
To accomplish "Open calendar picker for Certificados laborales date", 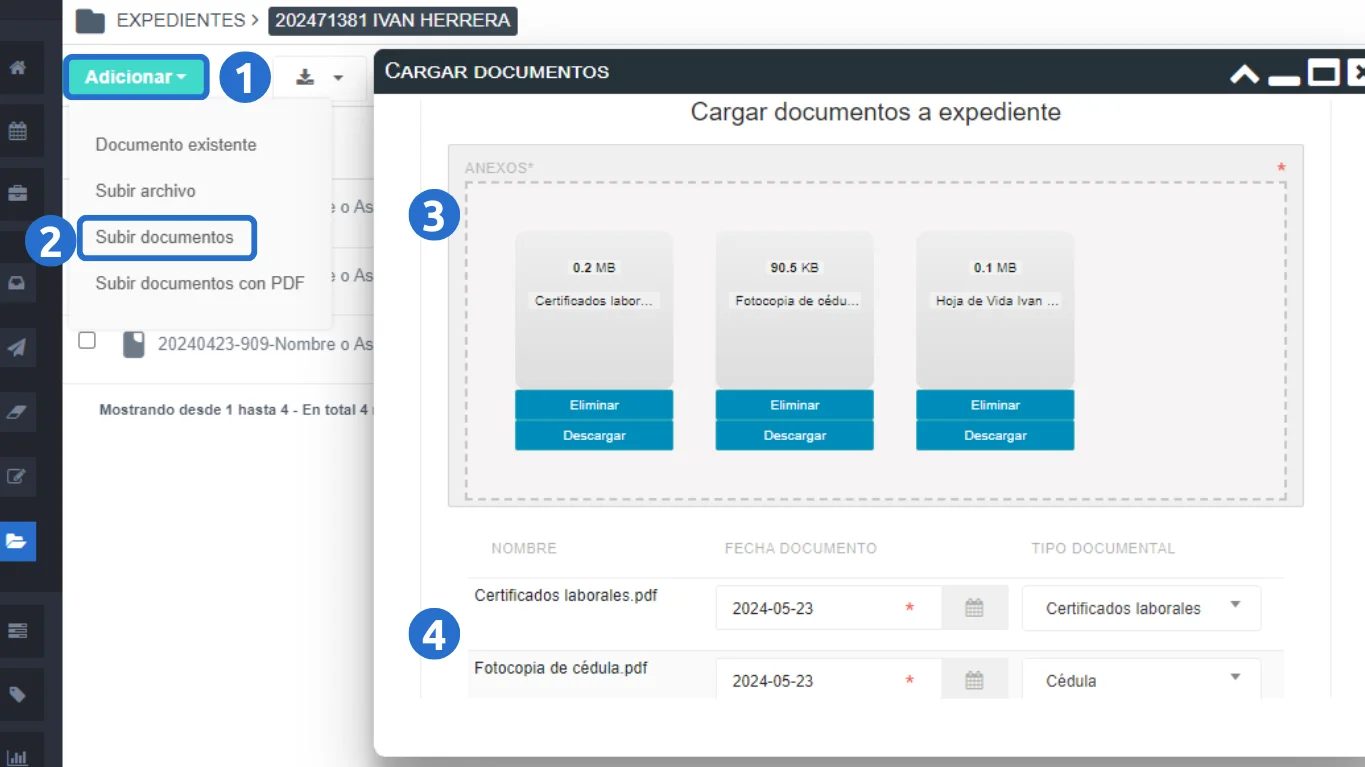I will pyautogui.click(x=974, y=608).
